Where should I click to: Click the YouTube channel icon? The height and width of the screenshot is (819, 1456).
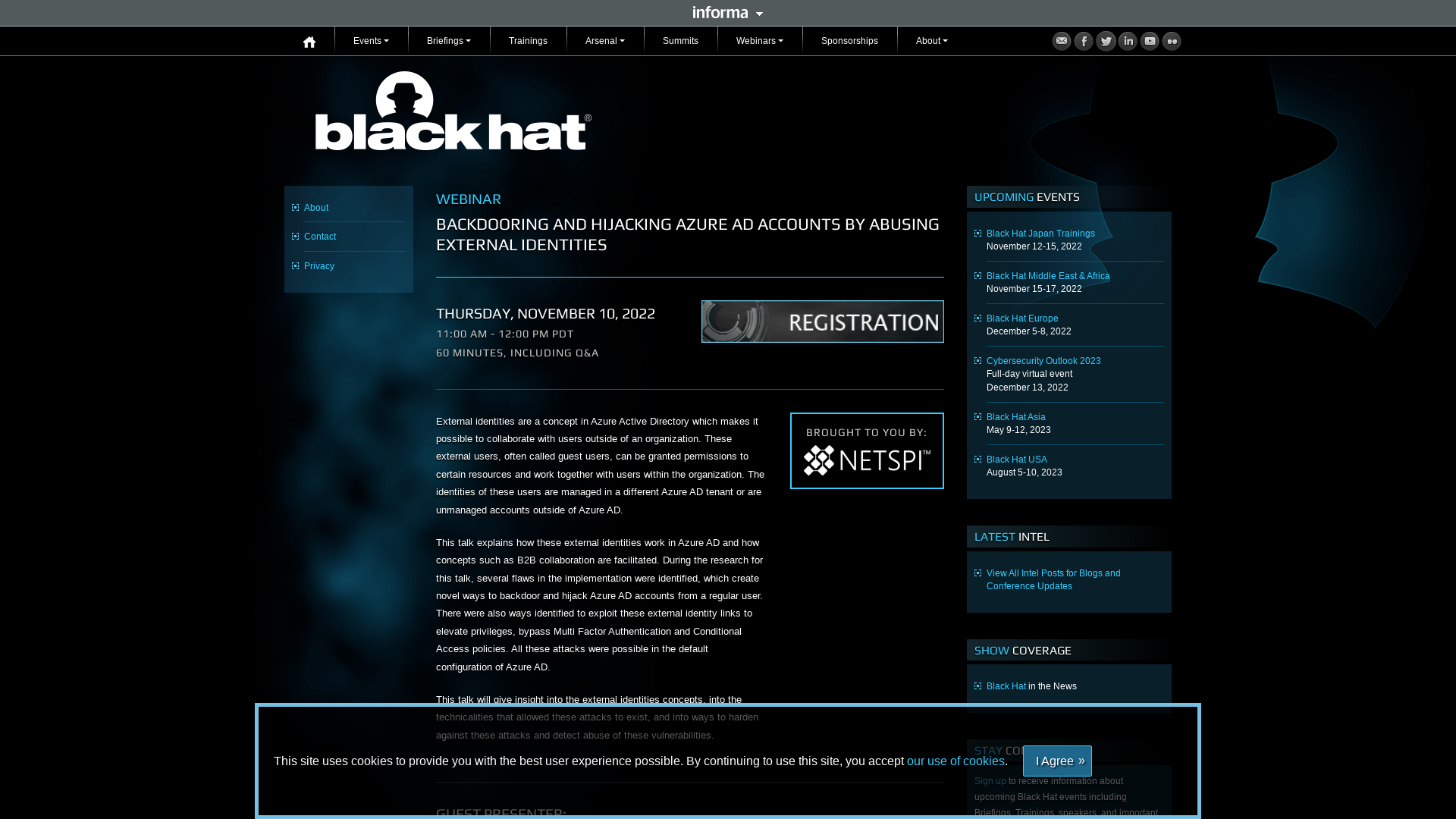[x=1150, y=41]
